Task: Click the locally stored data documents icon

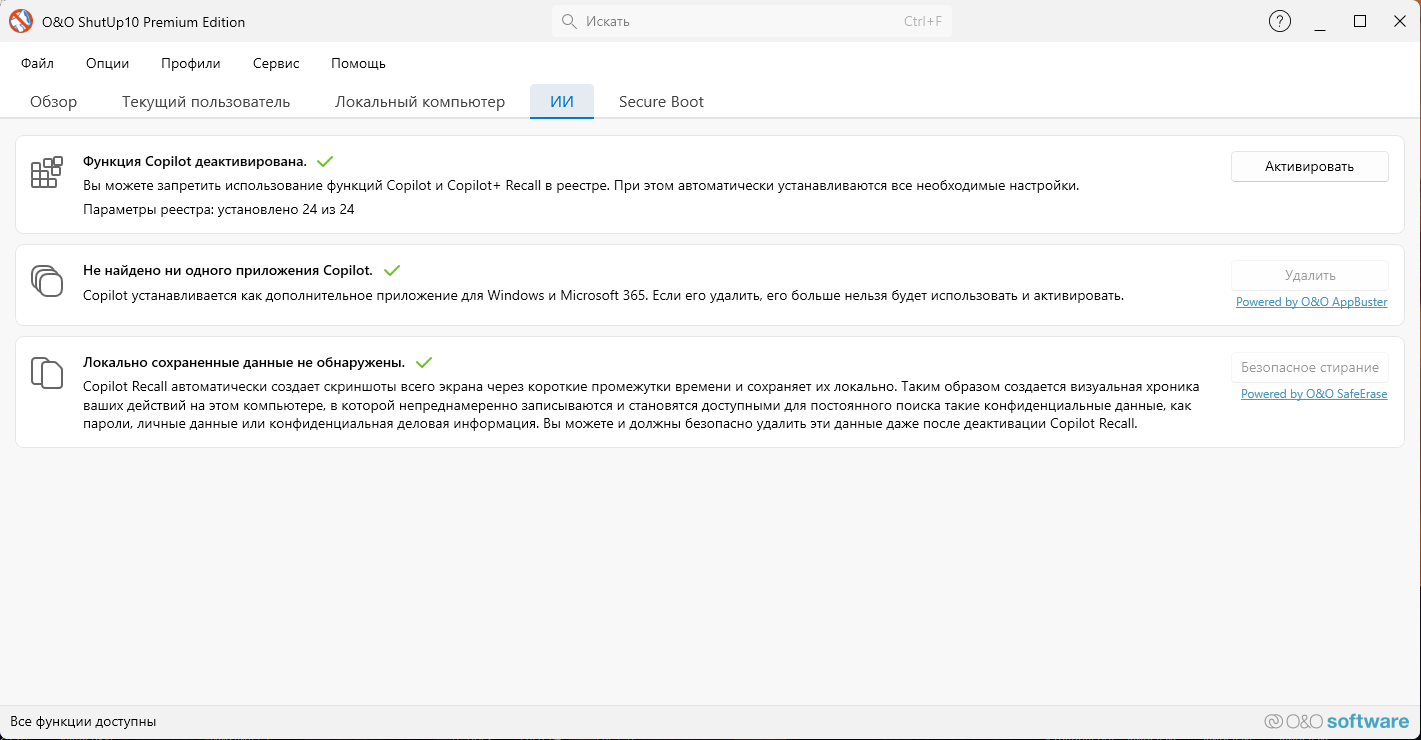Action: click(47, 372)
